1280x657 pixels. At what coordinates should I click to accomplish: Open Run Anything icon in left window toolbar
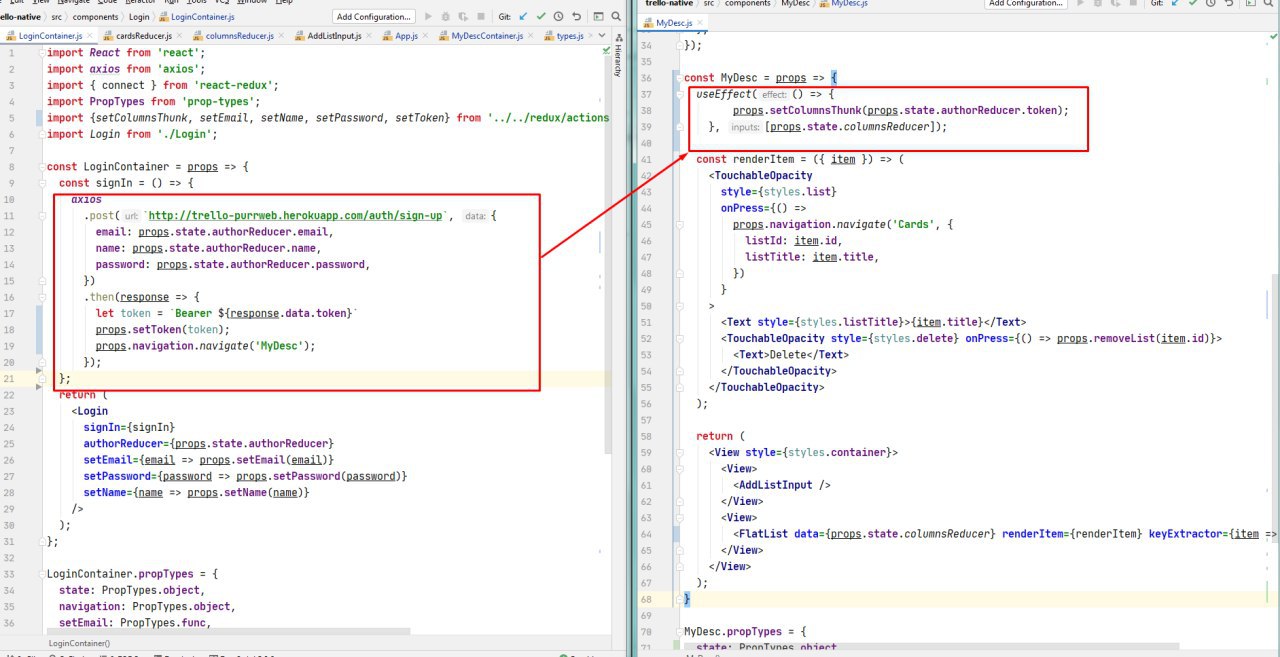[x=598, y=16]
